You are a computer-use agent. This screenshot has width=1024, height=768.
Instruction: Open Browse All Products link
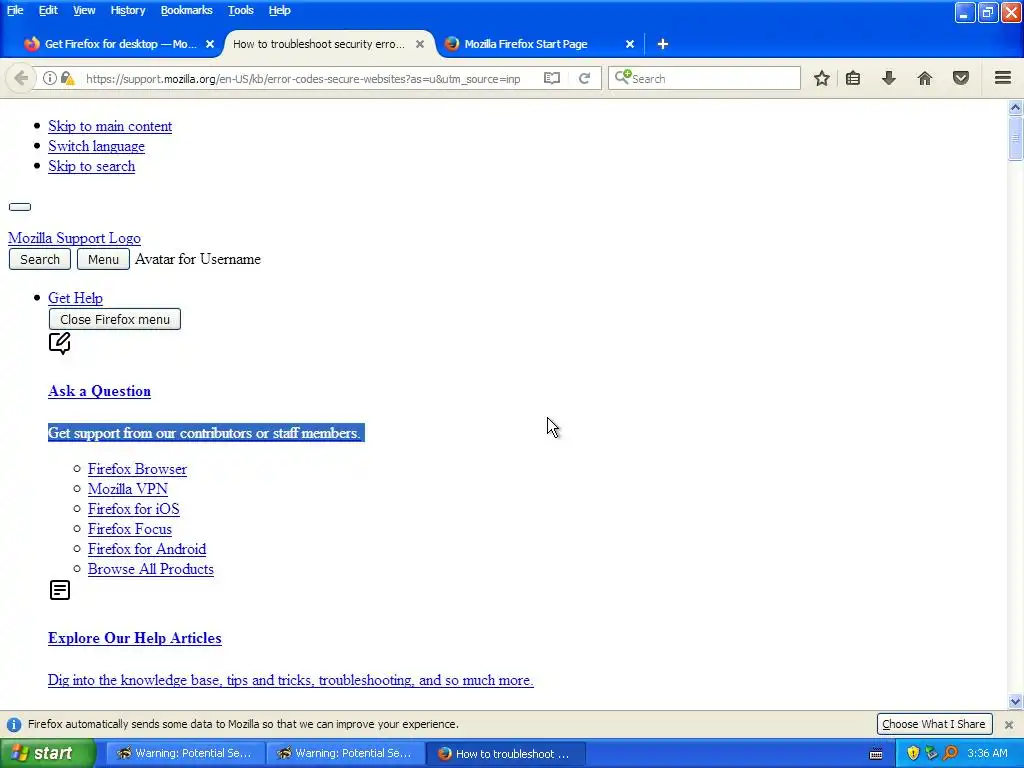click(x=150, y=569)
